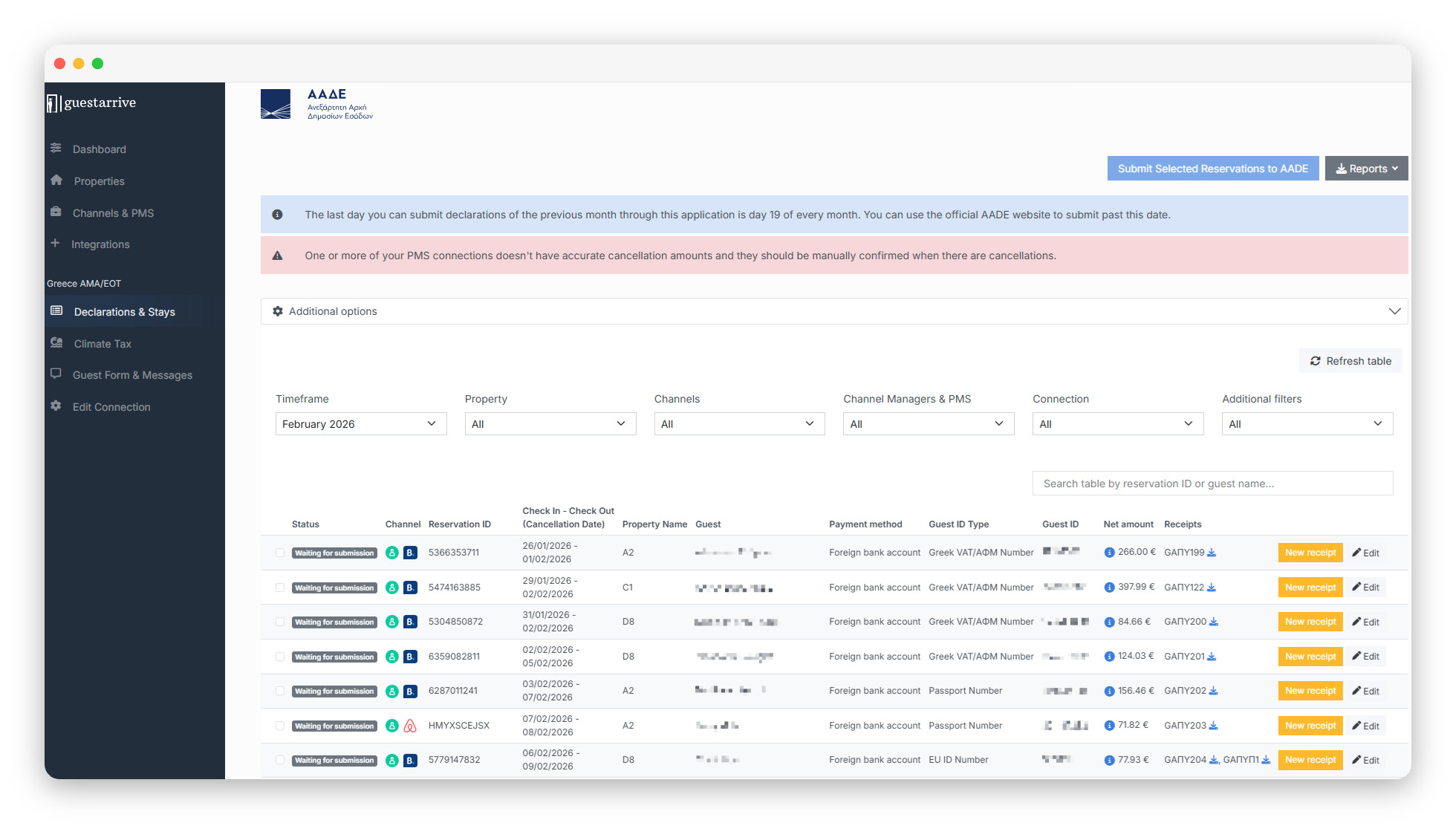The height and width of the screenshot is (823, 1456).
Task: Click New receipt for reservation 5474163885
Action: coord(1310,588)
